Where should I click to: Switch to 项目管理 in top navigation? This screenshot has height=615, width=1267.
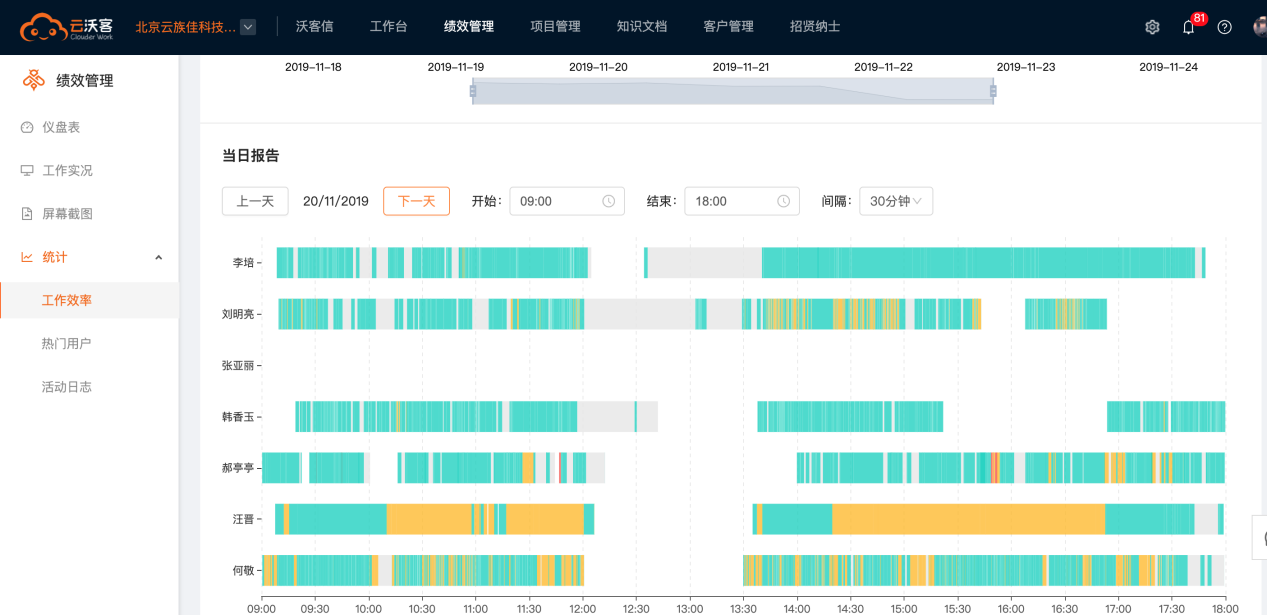coord(555,27)
